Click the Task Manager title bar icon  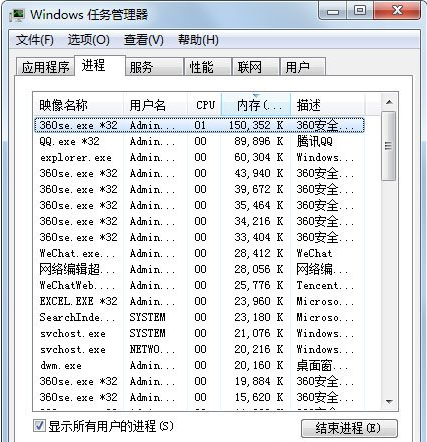(x=17, y=15)
